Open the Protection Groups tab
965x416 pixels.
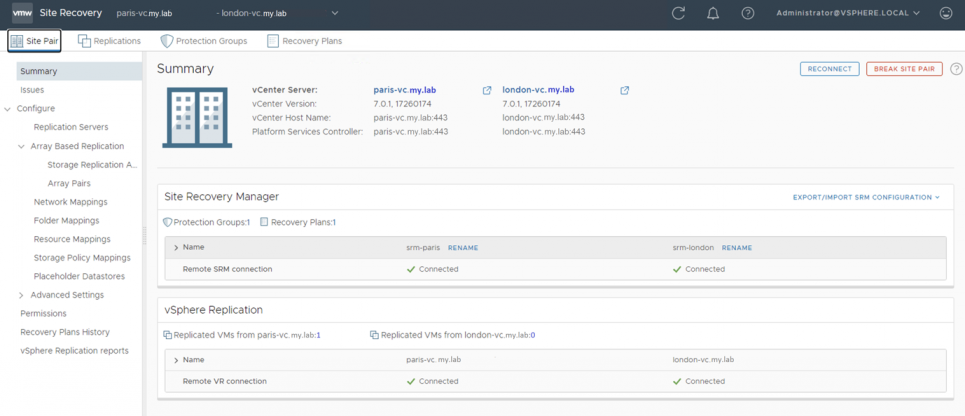[x=204, y=41]
